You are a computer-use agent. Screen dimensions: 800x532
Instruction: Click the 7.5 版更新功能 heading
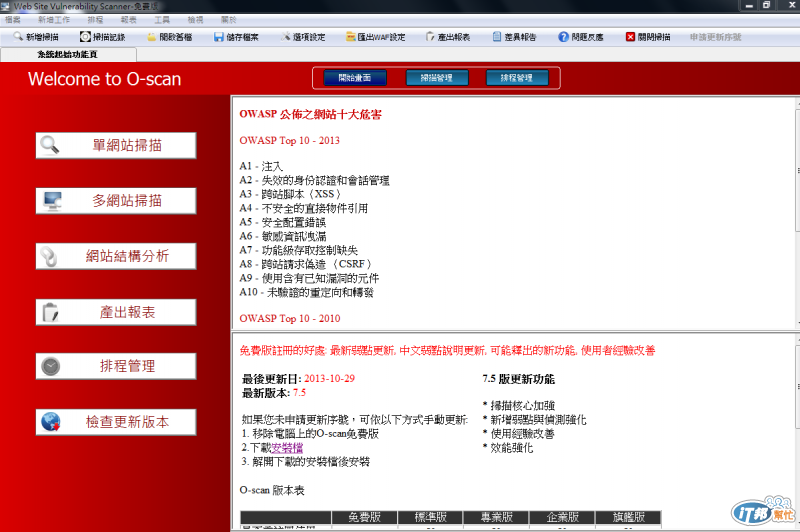coord(518,379)
